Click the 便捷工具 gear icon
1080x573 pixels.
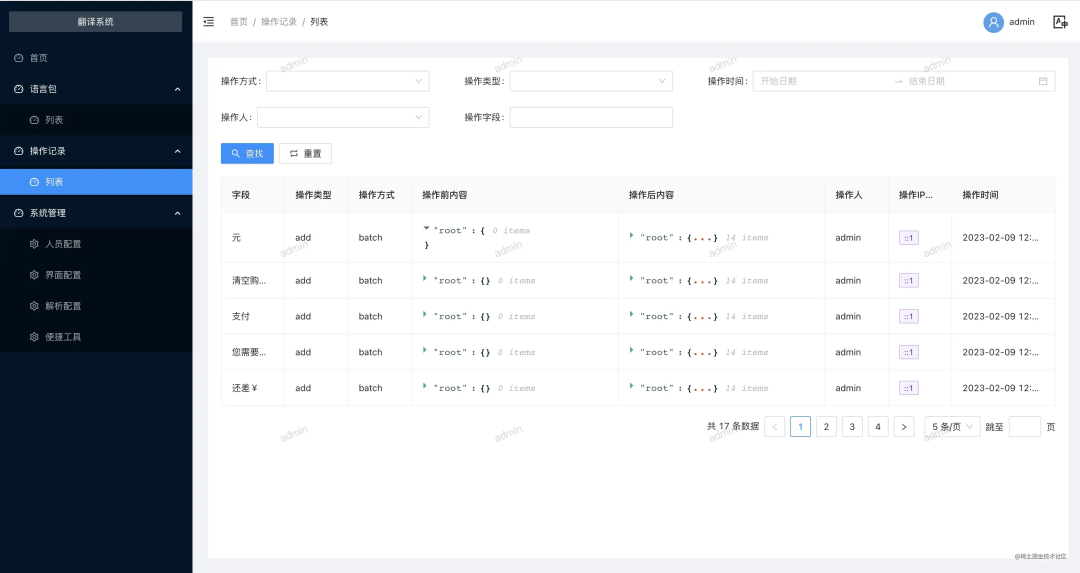[x=34, y=337]
